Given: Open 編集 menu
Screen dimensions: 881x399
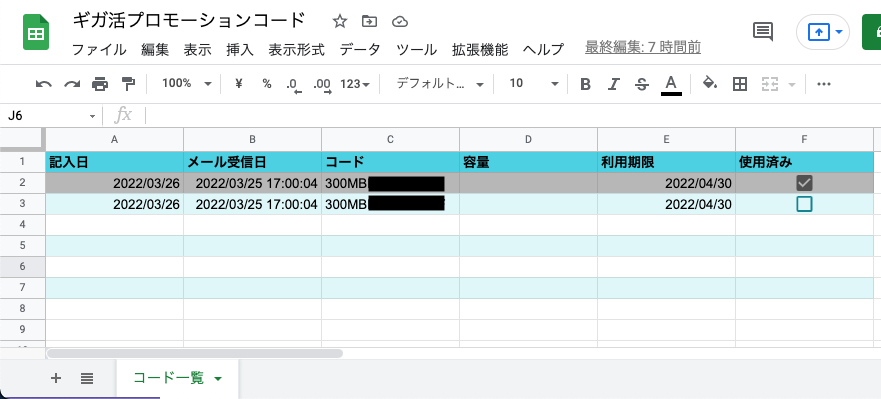Looking at the screenshot, I should [155, 49].
